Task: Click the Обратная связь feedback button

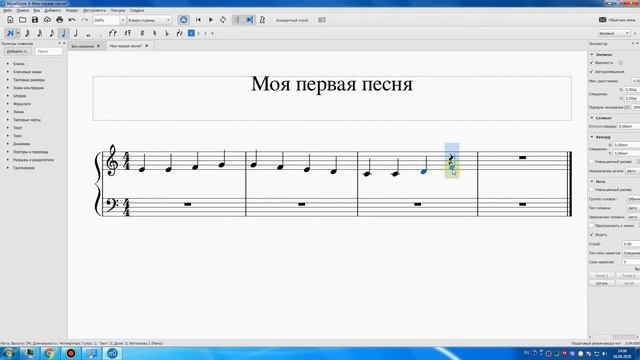Action: click(x=617, y=20)
